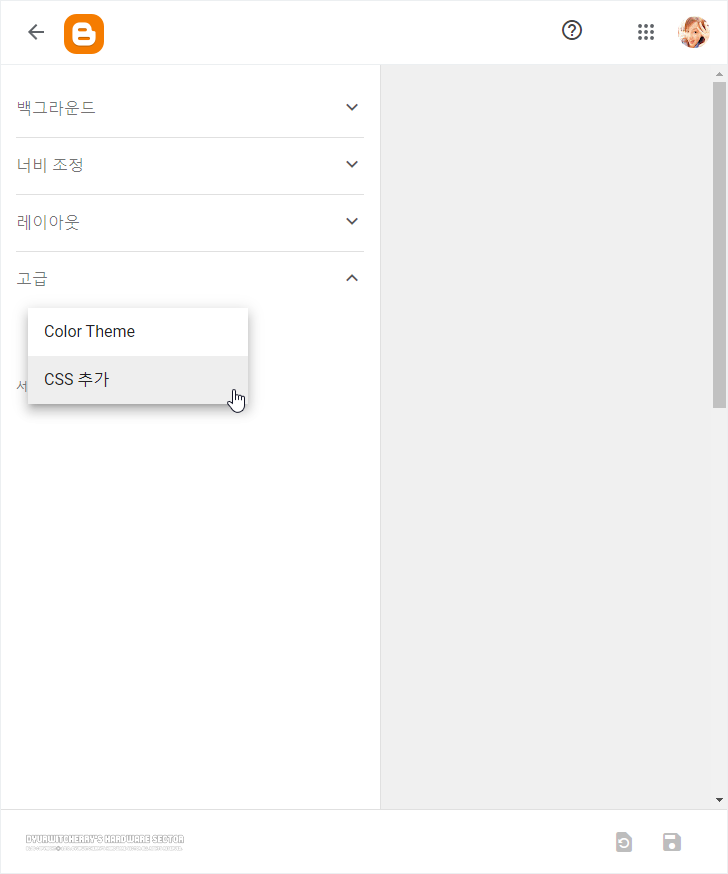Open the help icon
The image size is (728, 874).
[572, 30]
